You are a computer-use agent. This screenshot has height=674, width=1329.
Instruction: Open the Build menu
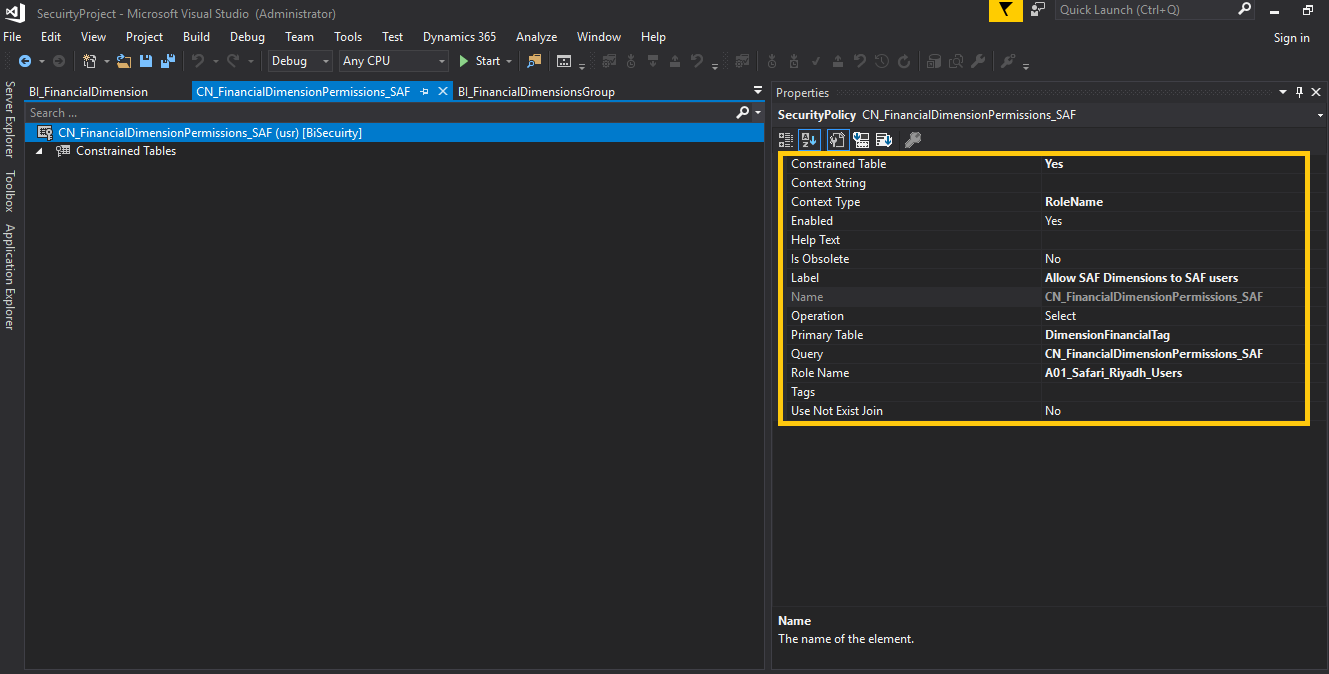(196, 37)
